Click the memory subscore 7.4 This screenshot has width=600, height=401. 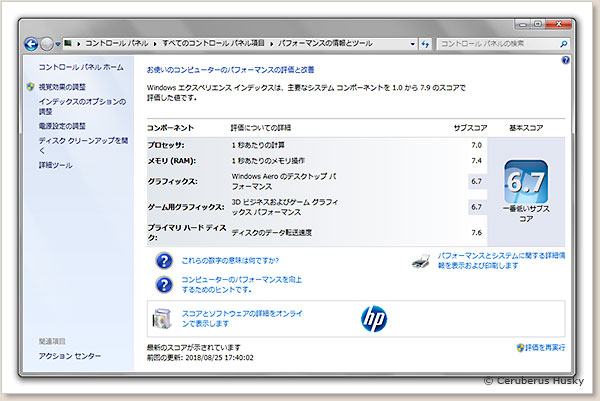coord(476,161)
